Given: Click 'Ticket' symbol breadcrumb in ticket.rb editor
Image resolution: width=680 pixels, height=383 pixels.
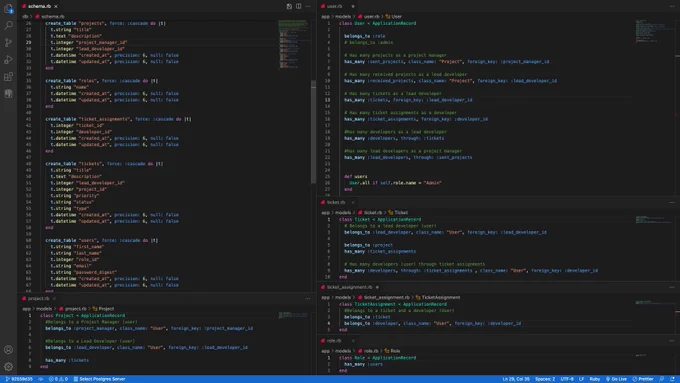Looking at the screenshot, I should [401, 213].
